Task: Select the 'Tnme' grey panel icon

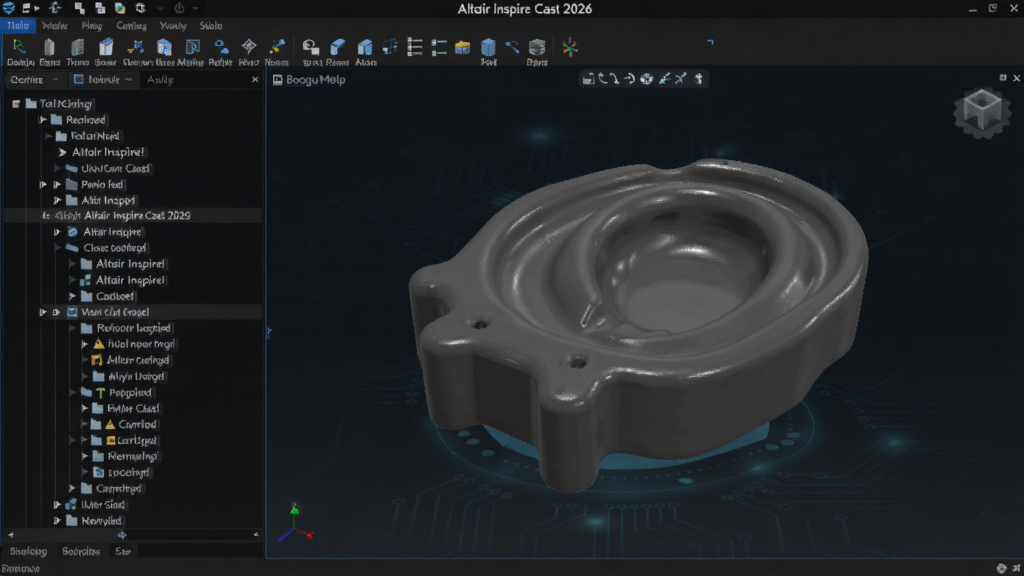Action: click(x=77, y=47)
